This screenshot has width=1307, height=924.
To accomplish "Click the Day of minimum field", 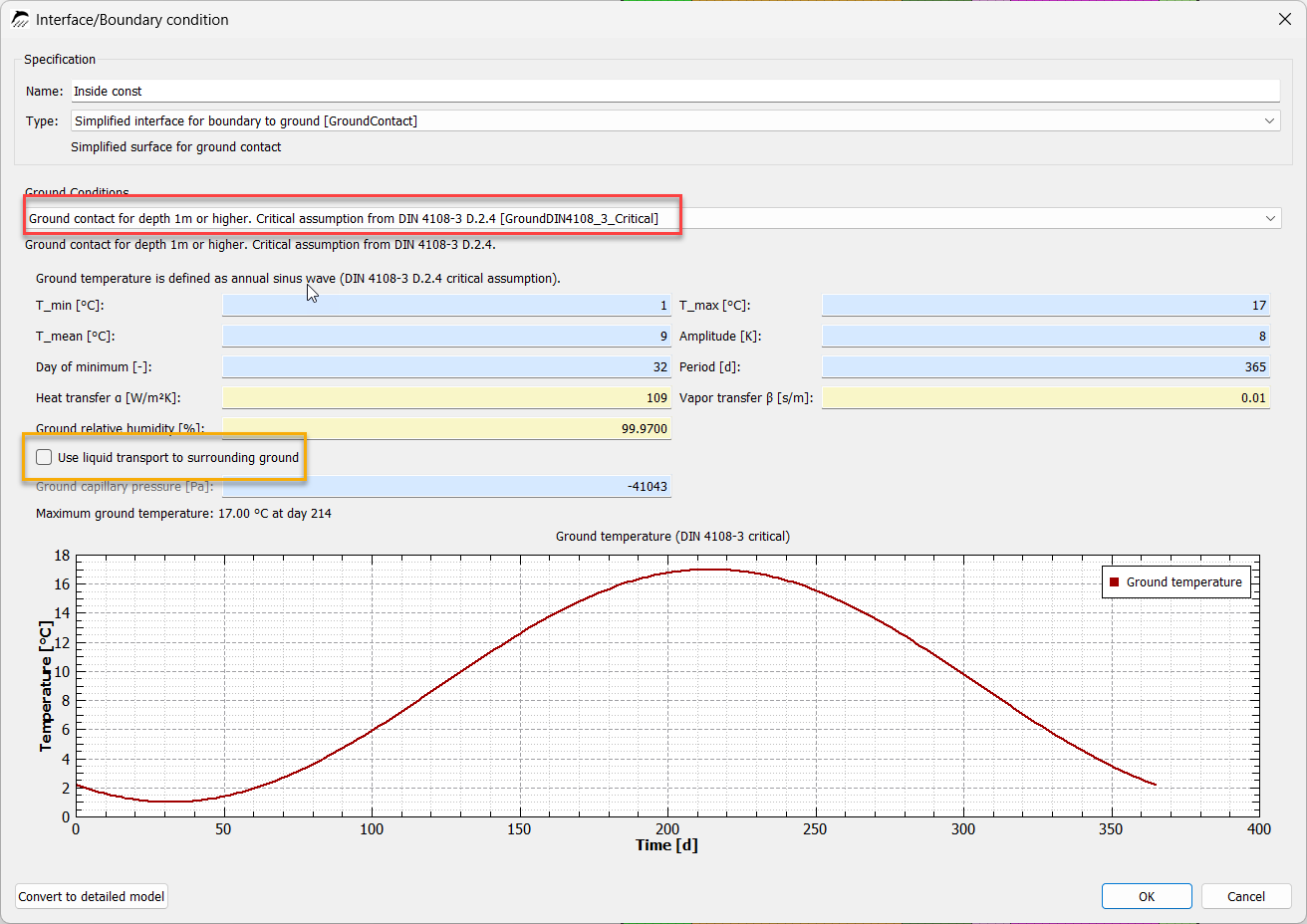I will 446,367.
